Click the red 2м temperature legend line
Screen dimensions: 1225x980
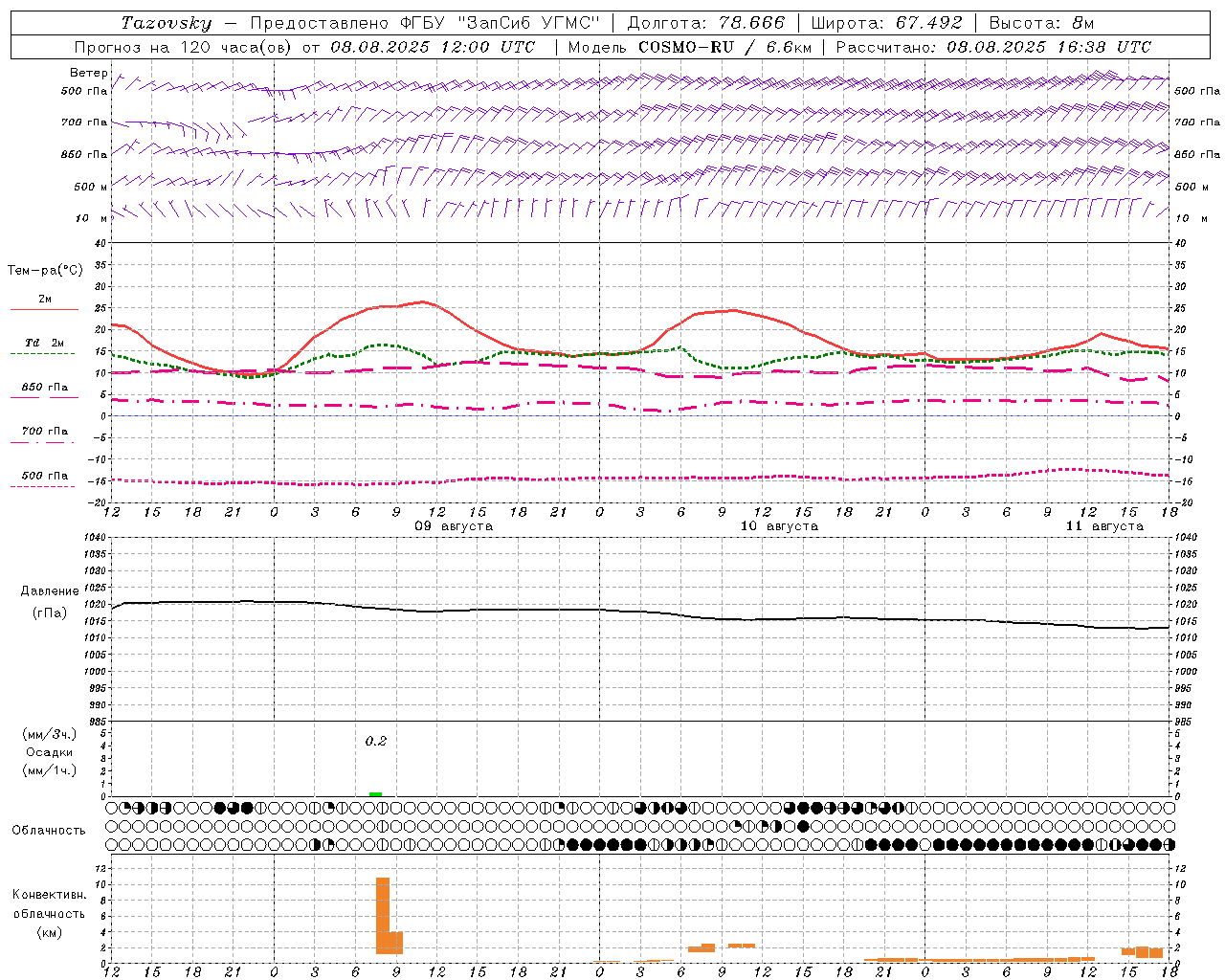point(44,309)
